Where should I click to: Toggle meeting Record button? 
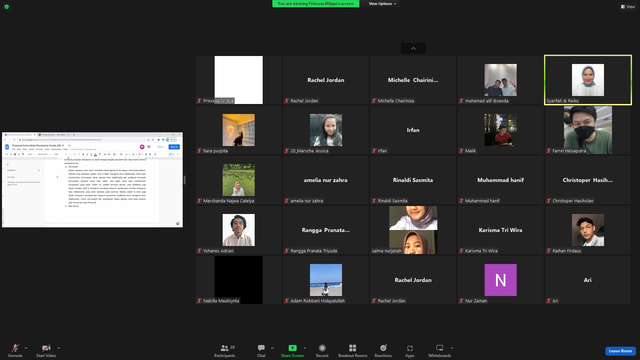tap(322, 350)
